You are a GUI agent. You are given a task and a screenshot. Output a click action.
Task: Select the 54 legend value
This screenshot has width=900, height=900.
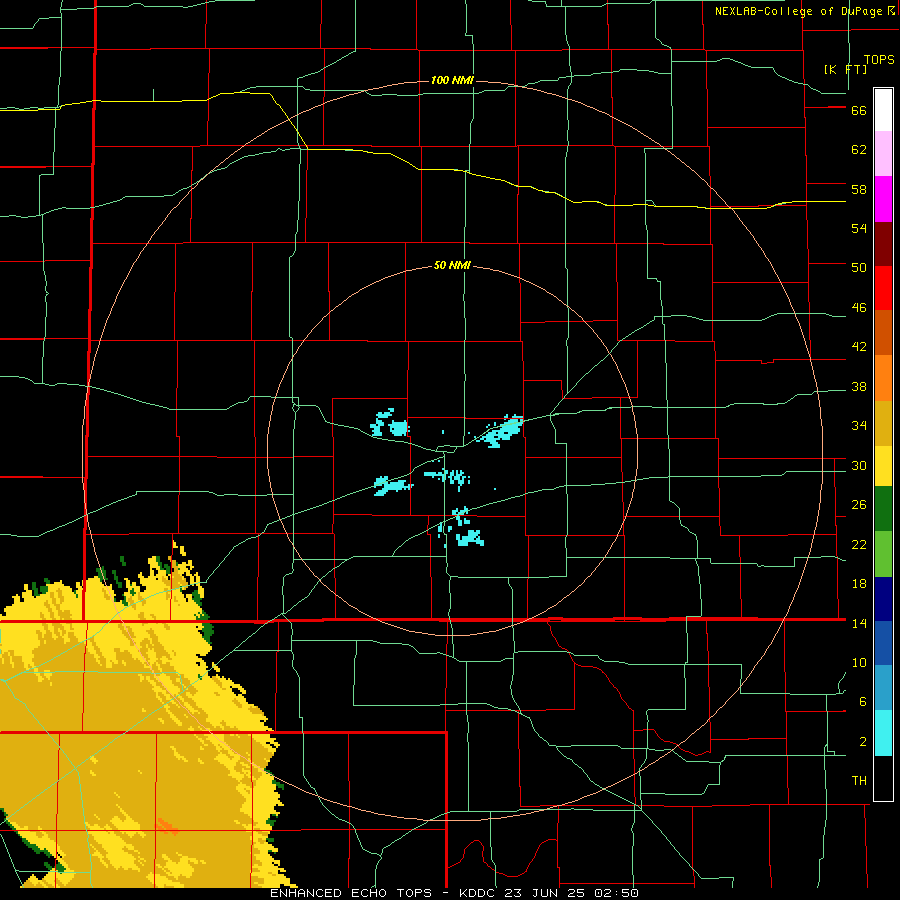tap(859, 228)
